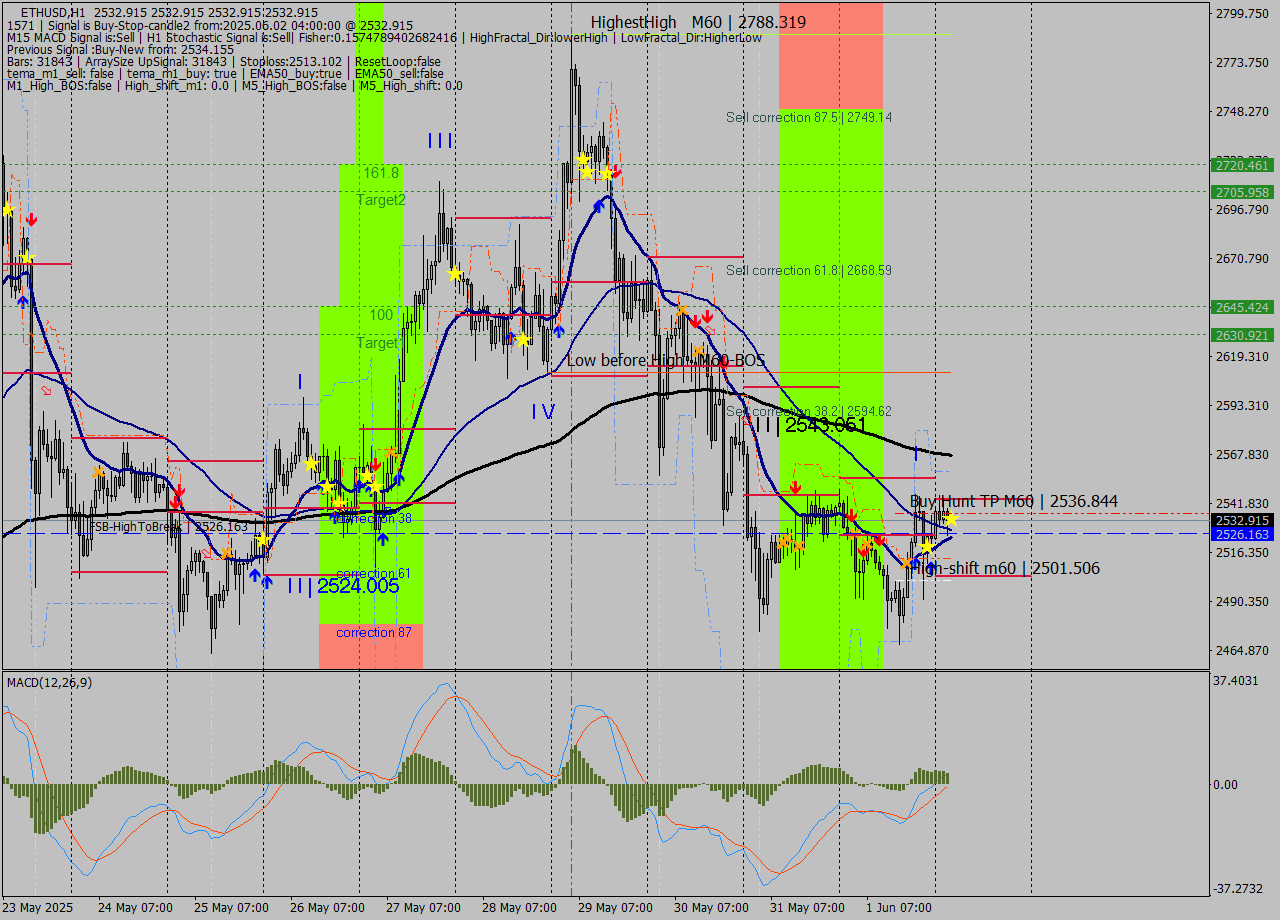Select the yellow star atop the highest high candle
The image size is (1280, 920).
pos(581,158)
